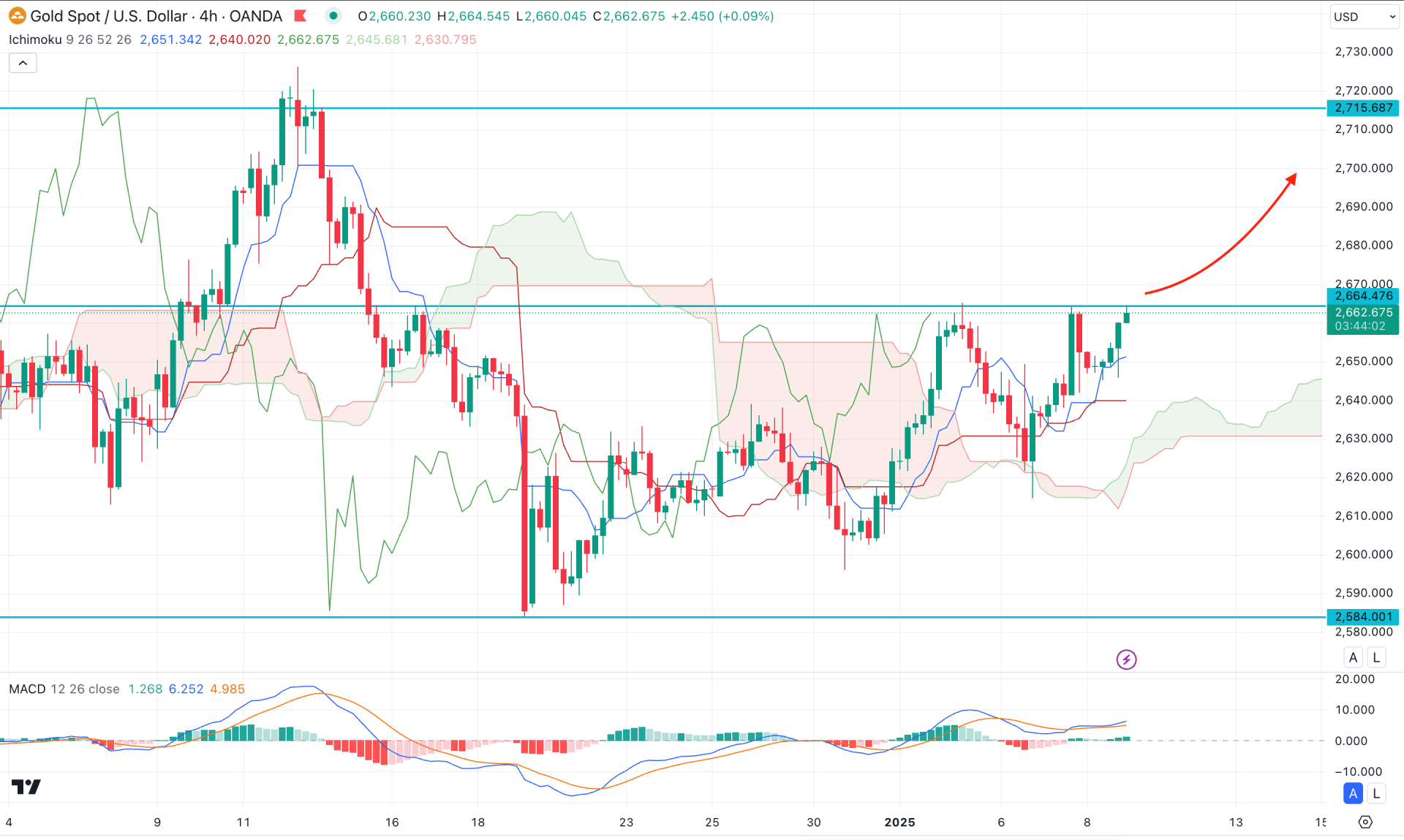The height and width of the screenshot is (840, 1404).
Task: Click MACD signal value 4.985
Action: point(227,689)
